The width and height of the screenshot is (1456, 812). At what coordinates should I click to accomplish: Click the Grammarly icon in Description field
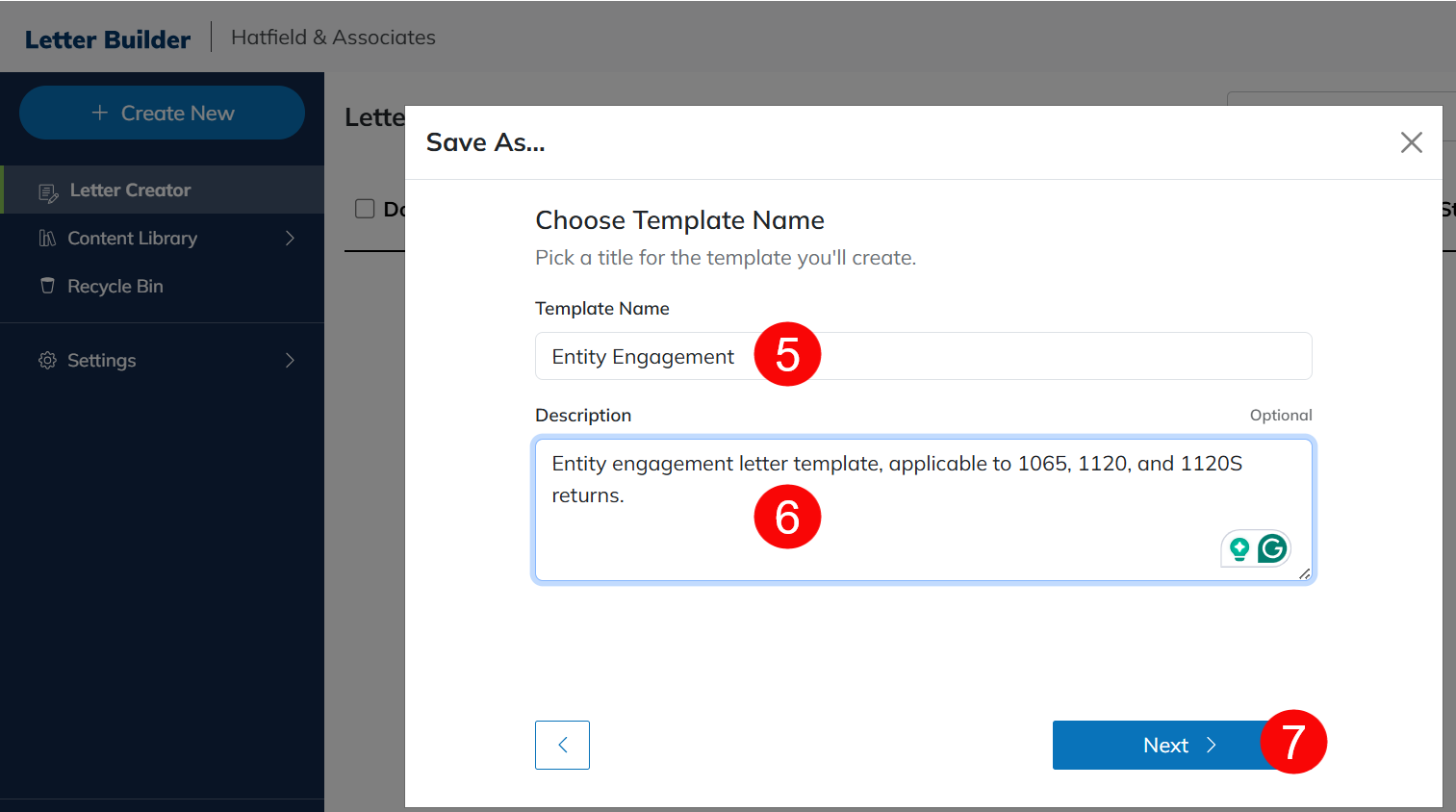click(1272, 548)
